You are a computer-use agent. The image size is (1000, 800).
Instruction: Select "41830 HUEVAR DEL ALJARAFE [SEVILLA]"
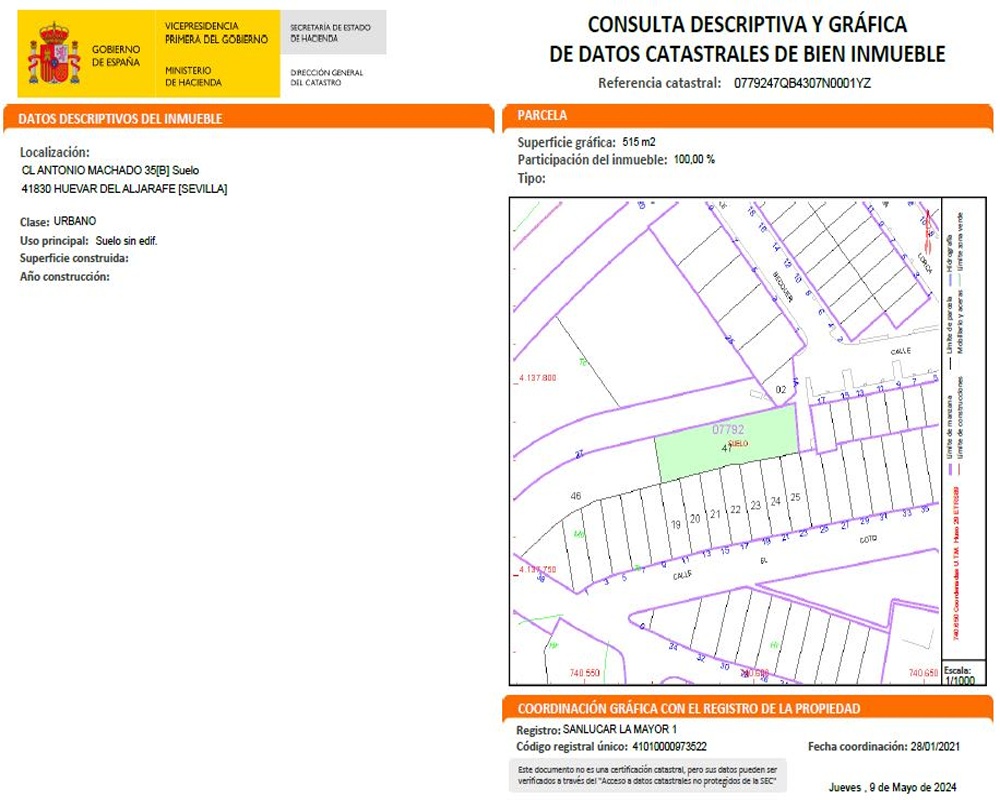click(x=124, y=189)
